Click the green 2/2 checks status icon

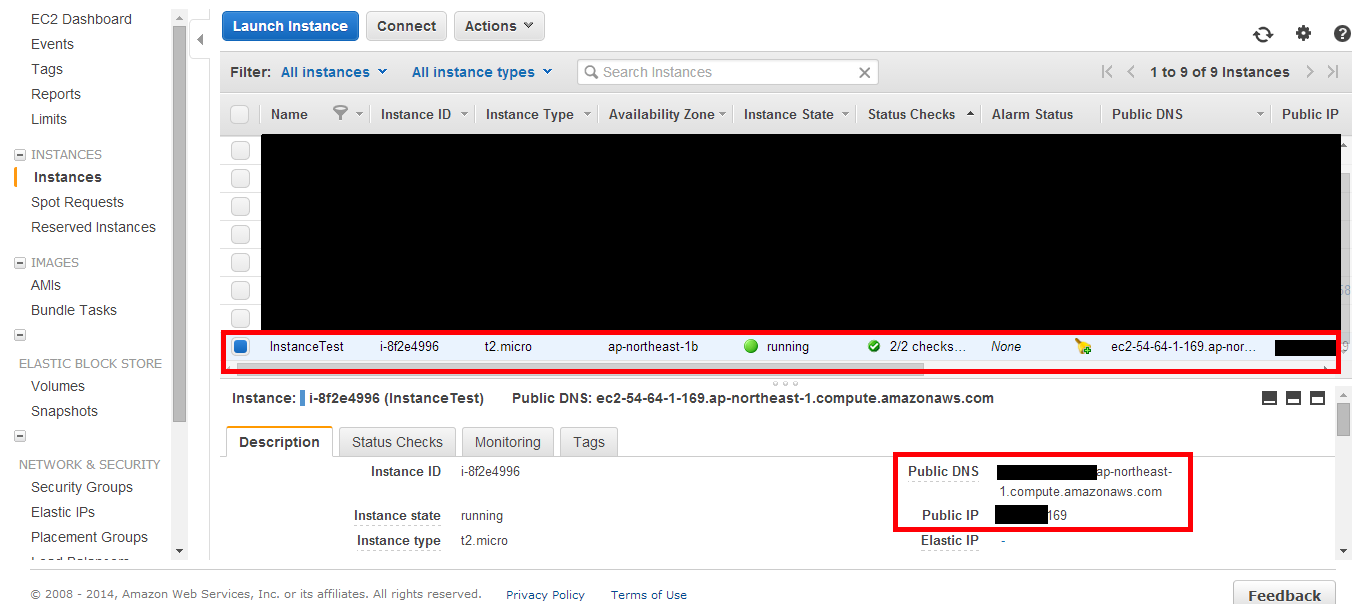(874, 346)
